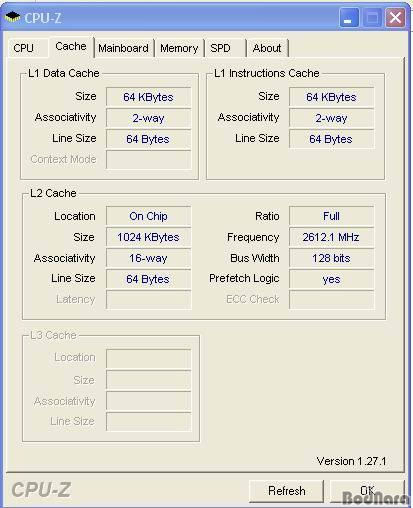Click the 'L1 Data Cache' group label

coord(64,73)
